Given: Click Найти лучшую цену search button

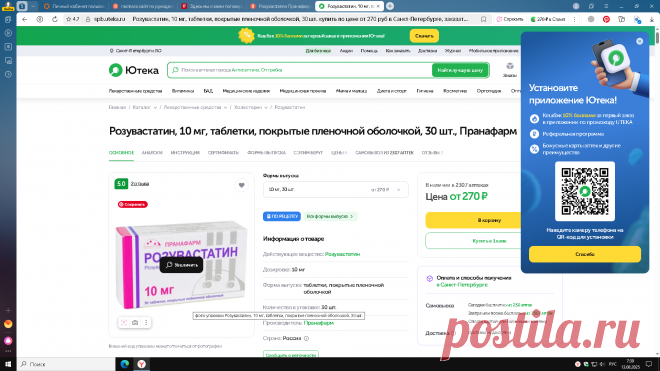Looking at the screenshot, I should point(460,70).
